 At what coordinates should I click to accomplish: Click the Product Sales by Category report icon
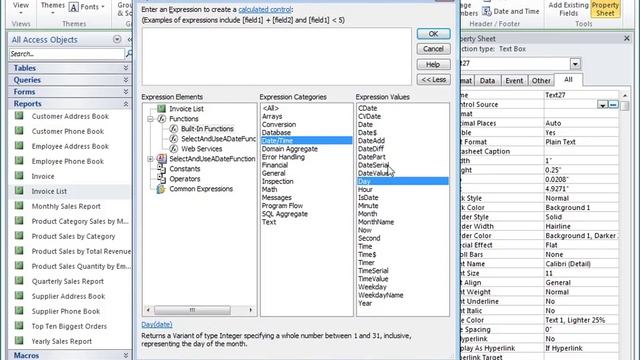(x=19, y=236)
